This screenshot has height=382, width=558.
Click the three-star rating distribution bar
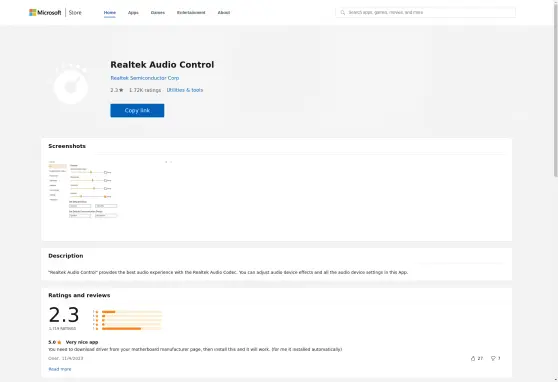(x=131, y=320)
